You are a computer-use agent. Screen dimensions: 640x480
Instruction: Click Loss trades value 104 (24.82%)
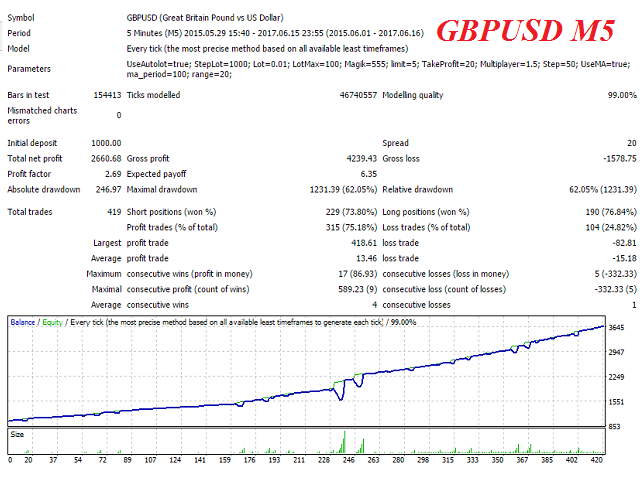[611, 227]
